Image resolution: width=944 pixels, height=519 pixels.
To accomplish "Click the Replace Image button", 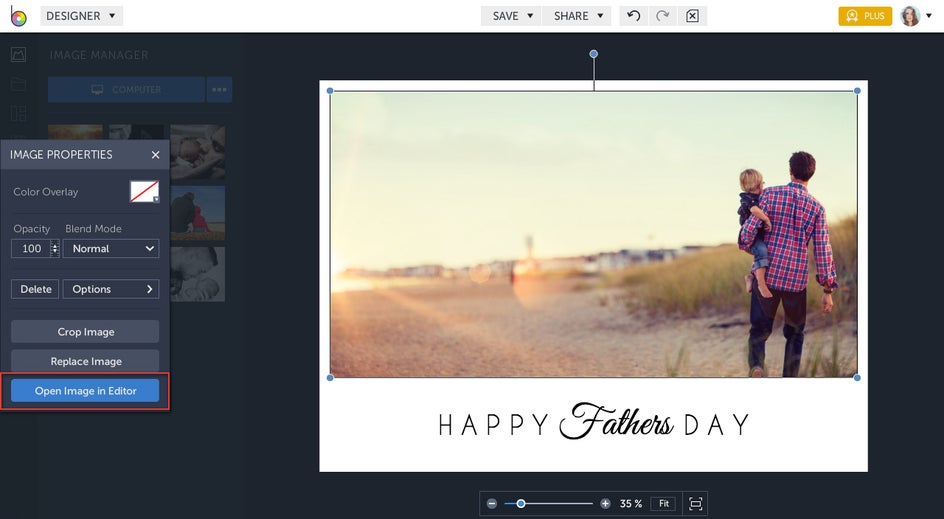I will pos(85,361).
